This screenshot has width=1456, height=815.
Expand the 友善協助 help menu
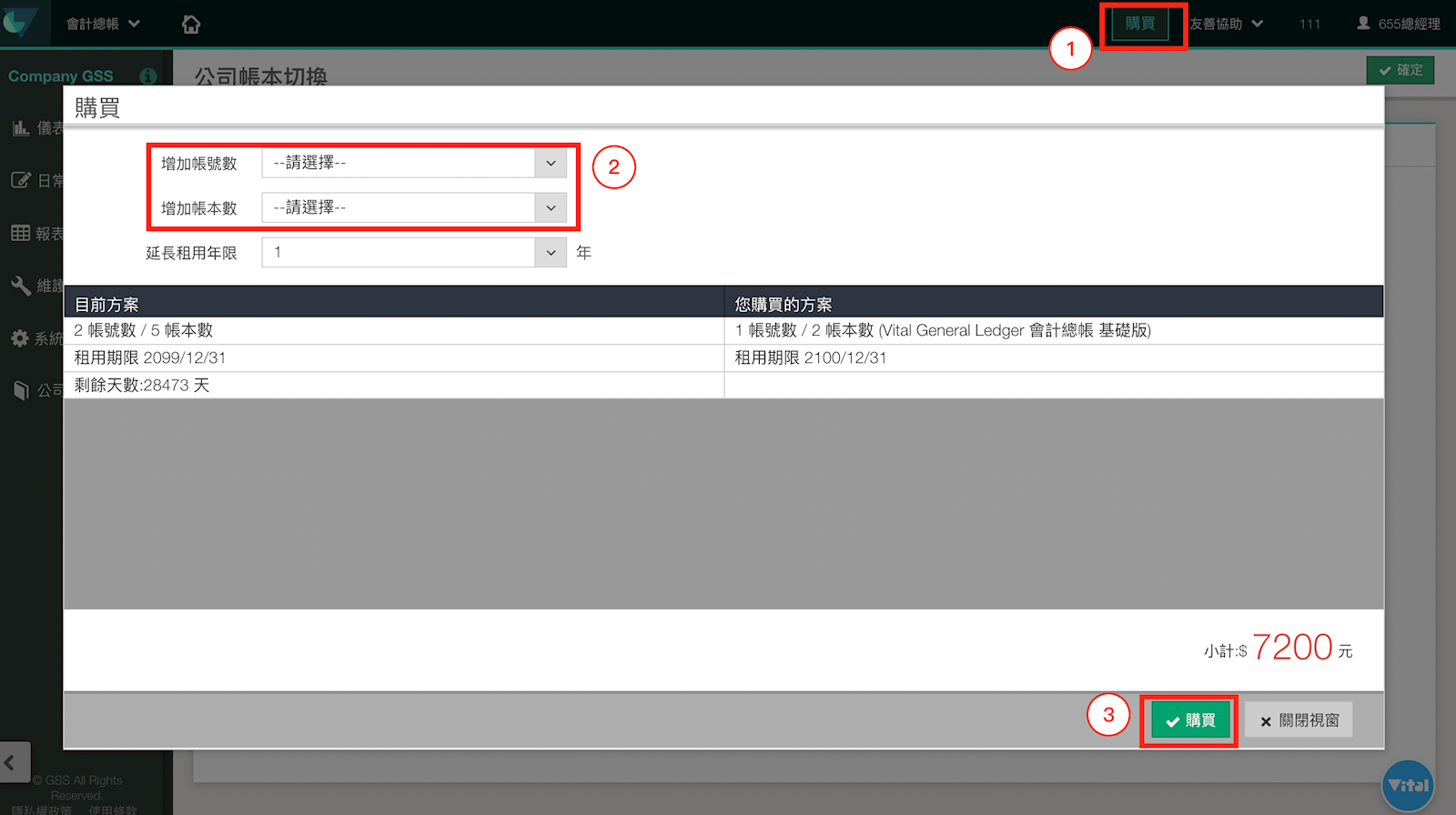1226,24
